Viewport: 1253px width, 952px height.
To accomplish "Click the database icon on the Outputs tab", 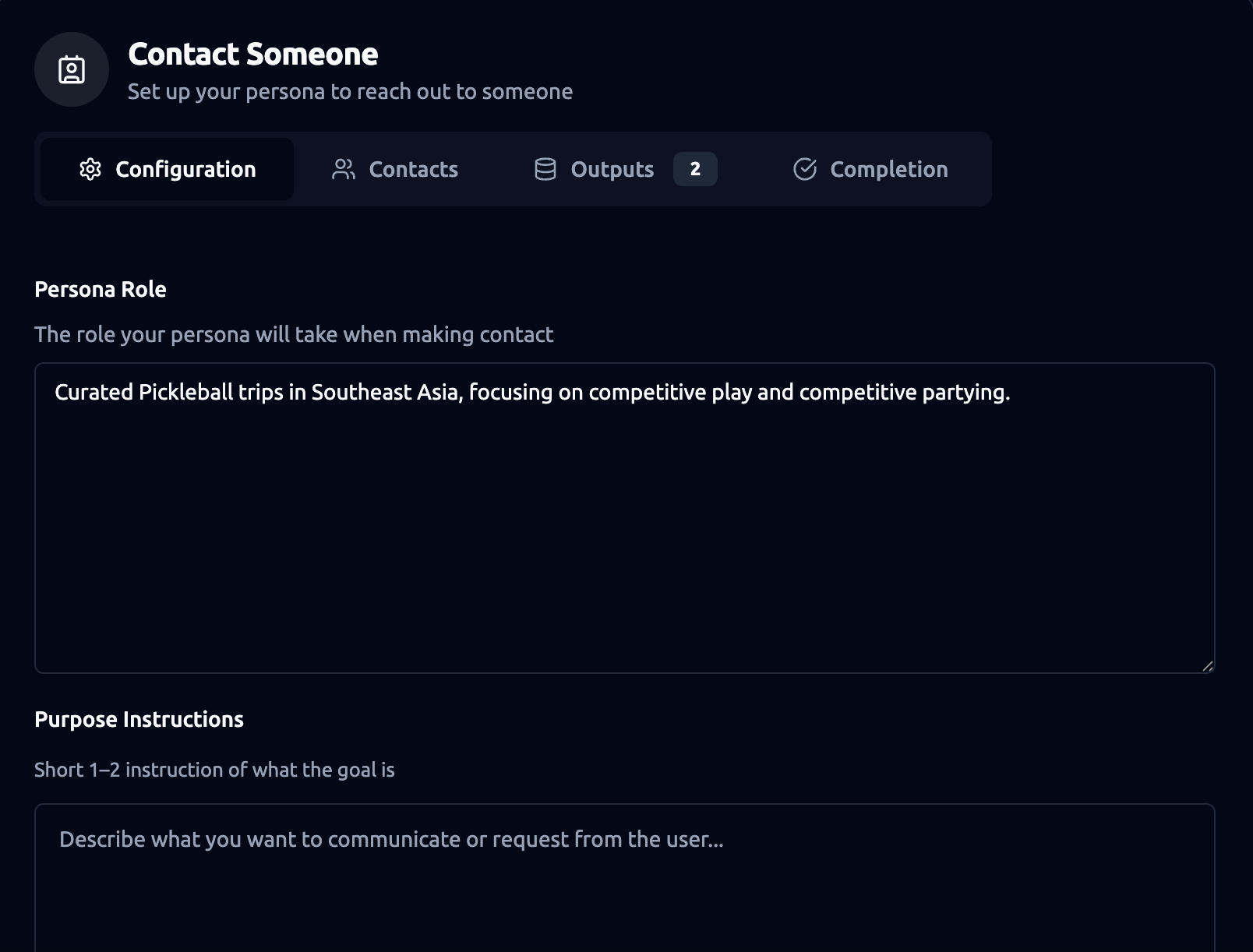I will click(545, 169).
